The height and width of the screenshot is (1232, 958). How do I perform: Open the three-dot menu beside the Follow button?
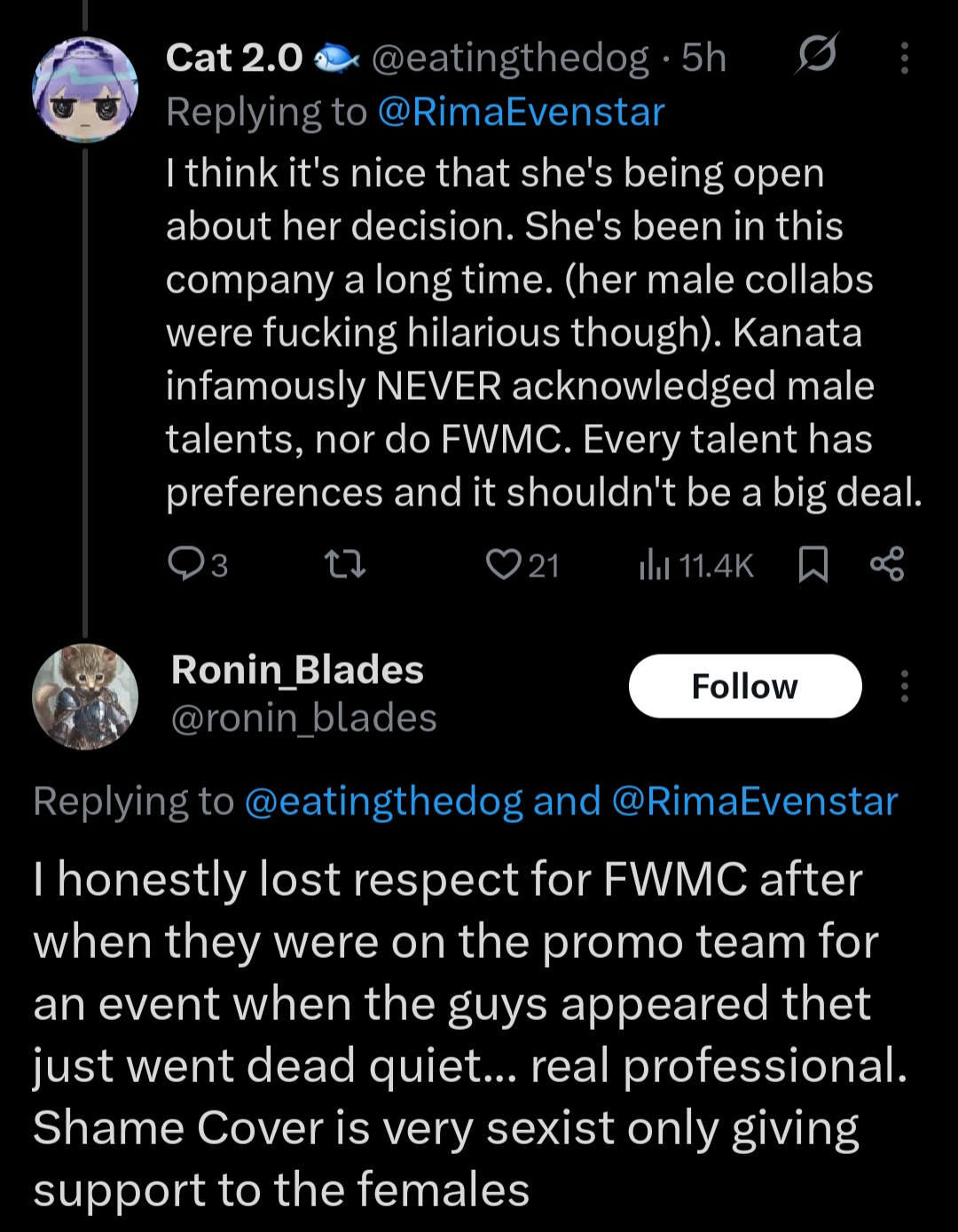tap(904, 686)
